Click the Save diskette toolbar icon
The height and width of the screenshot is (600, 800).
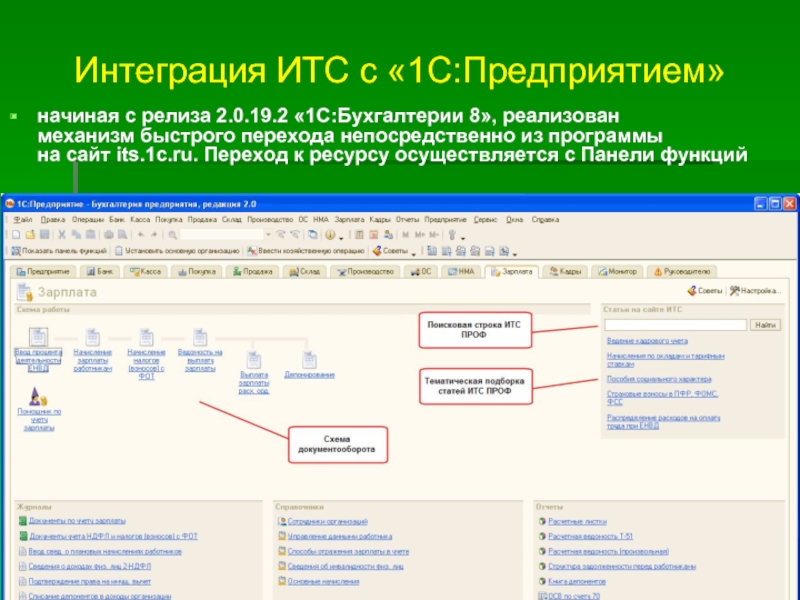click(44, 235)
